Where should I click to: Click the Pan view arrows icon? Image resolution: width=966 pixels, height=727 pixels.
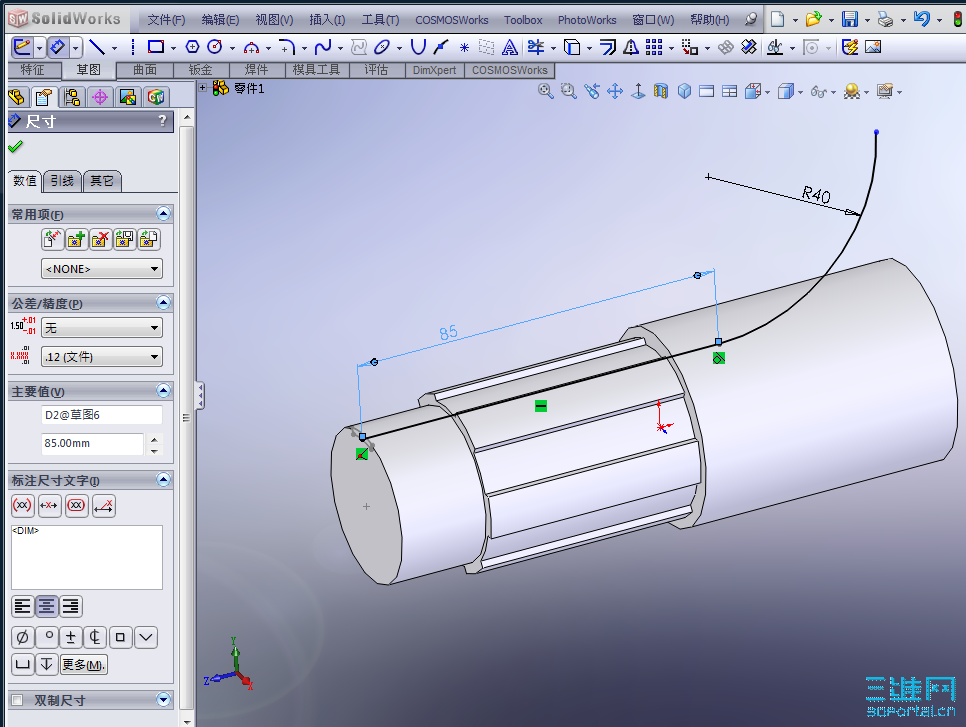pyautogui.click(x=615, y=91)
